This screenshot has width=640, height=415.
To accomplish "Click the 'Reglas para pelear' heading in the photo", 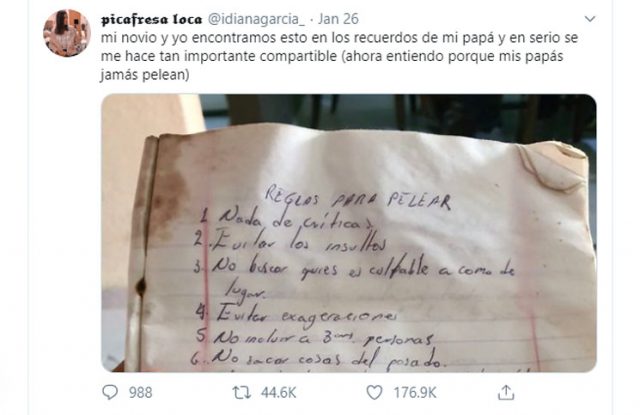I will [358, 198].
